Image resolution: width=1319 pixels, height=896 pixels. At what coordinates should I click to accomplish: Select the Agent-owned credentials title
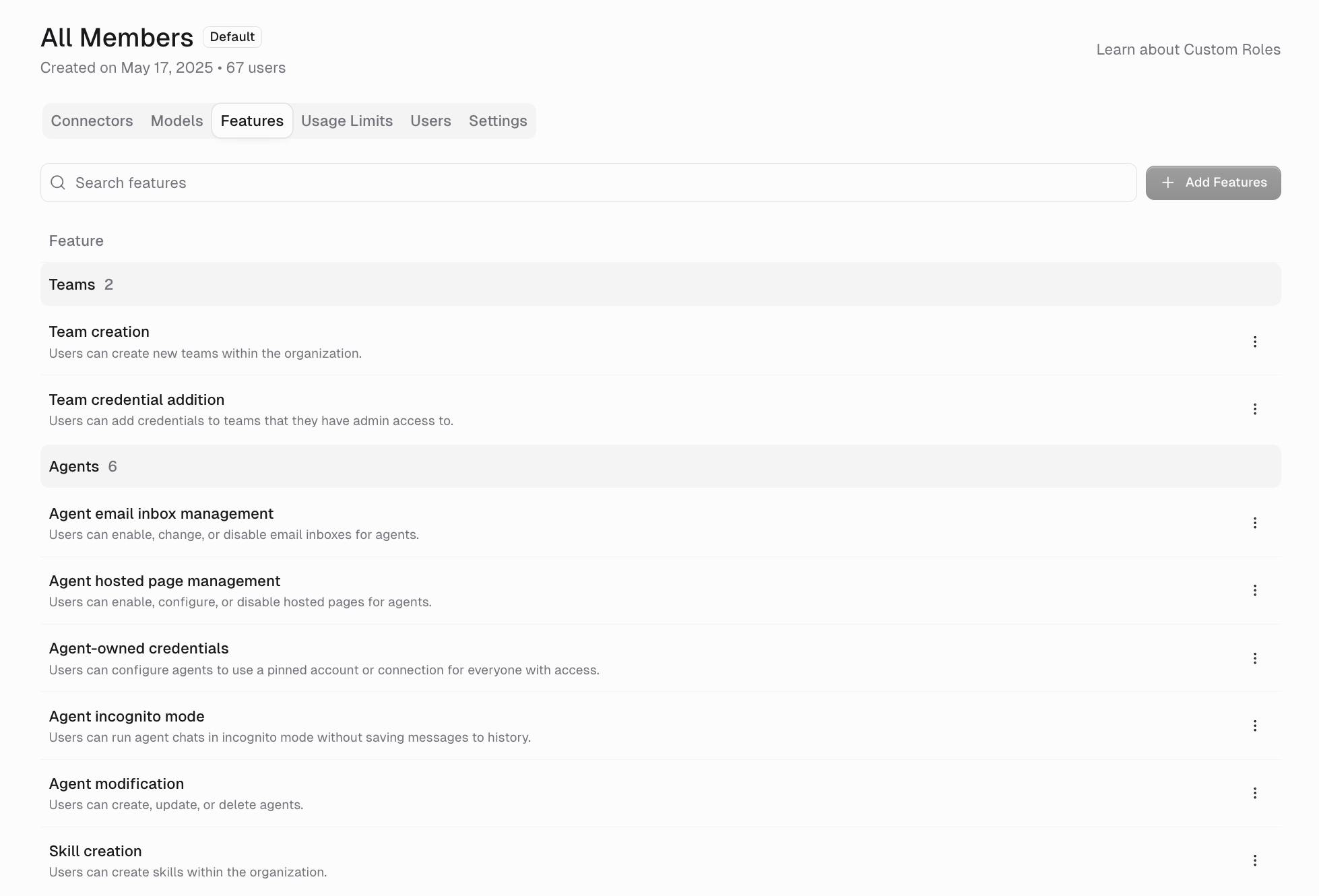pos(139,649)
